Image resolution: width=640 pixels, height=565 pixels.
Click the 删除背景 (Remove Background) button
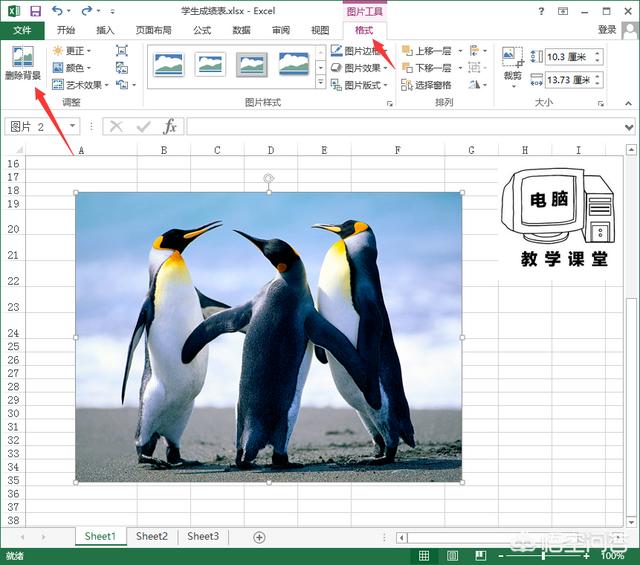(22, 64)
